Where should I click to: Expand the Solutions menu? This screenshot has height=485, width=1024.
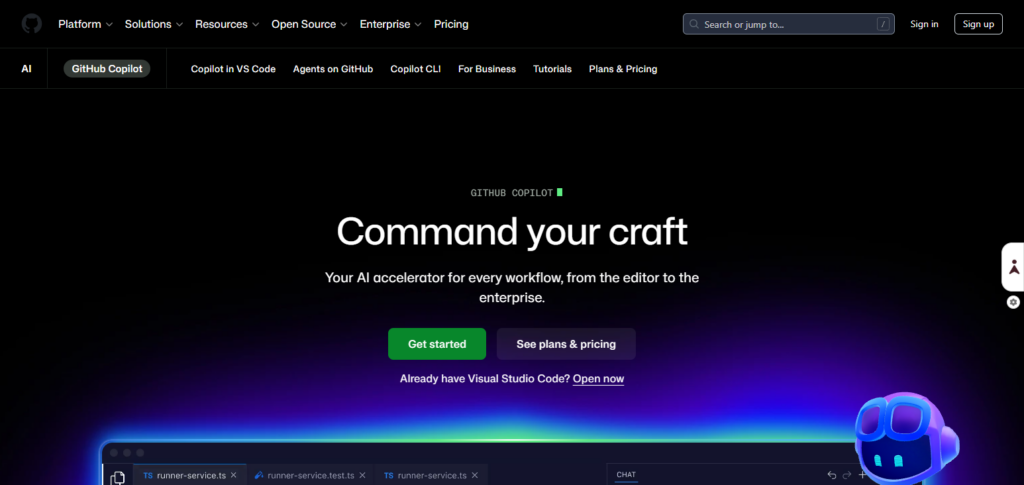point(154,24)
